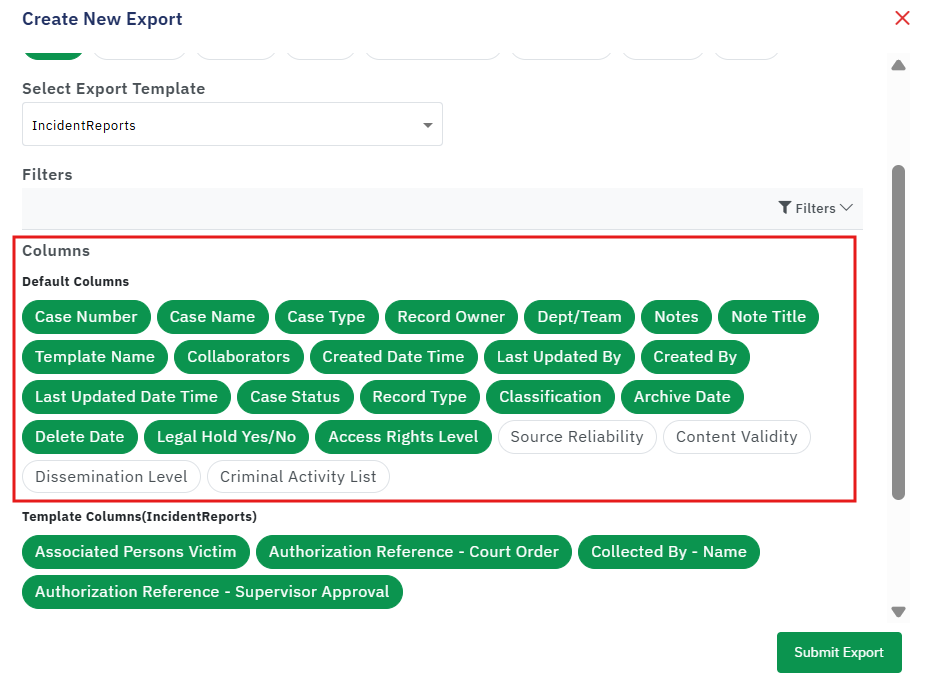Viewport: 926px width, 688px height.
Task: Toggle the Created By column chip
Action: [x=695, y=357]
